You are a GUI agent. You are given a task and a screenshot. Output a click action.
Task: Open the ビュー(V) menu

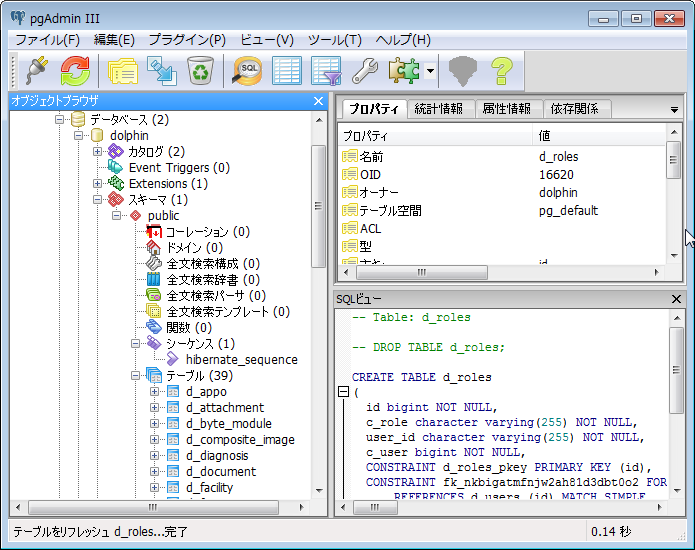[x=267, y=40]
